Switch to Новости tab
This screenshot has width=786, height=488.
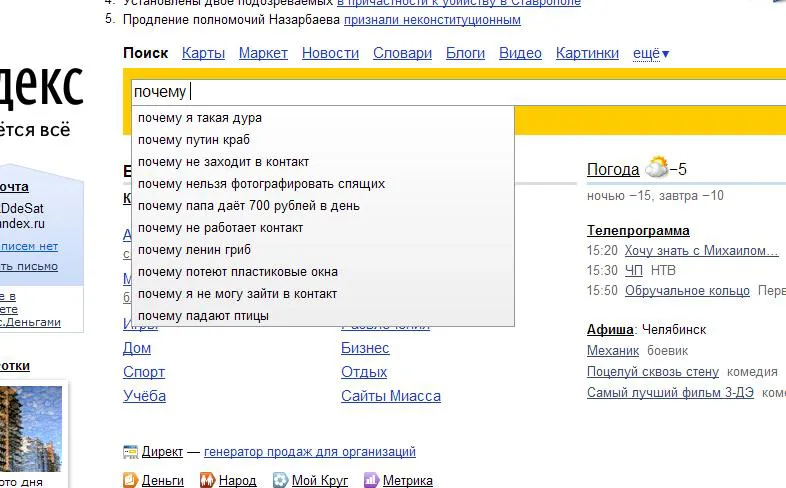(x=330, y=53)
